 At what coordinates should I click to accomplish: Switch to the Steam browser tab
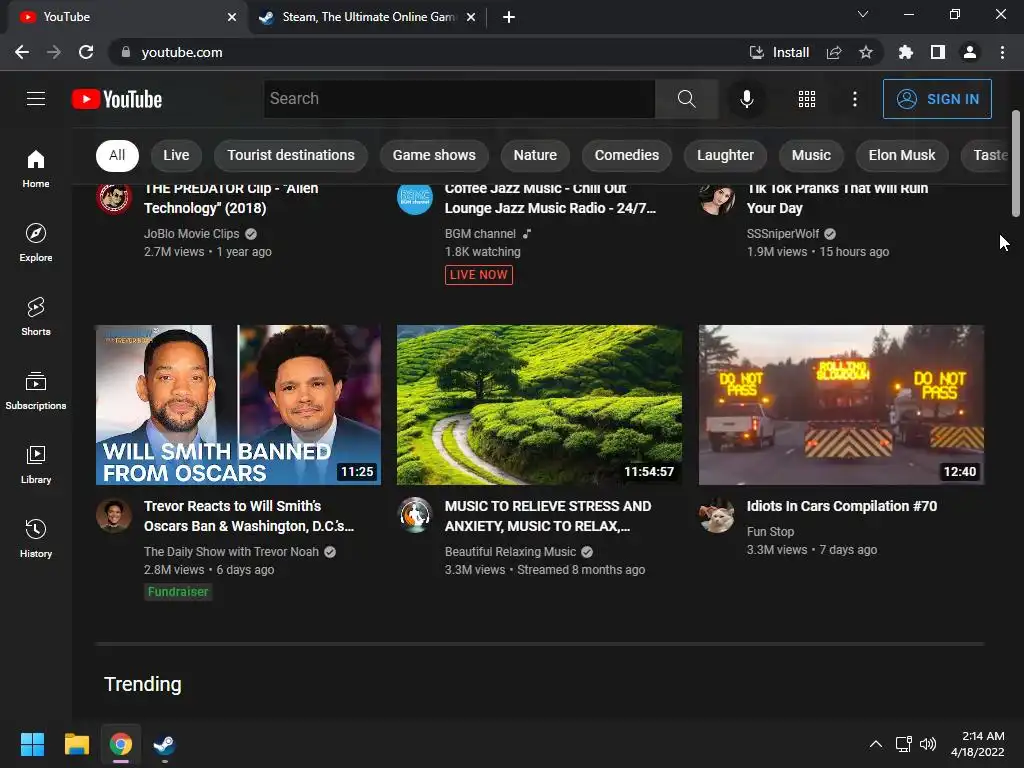pyautogui.click(x=368, y=17)
